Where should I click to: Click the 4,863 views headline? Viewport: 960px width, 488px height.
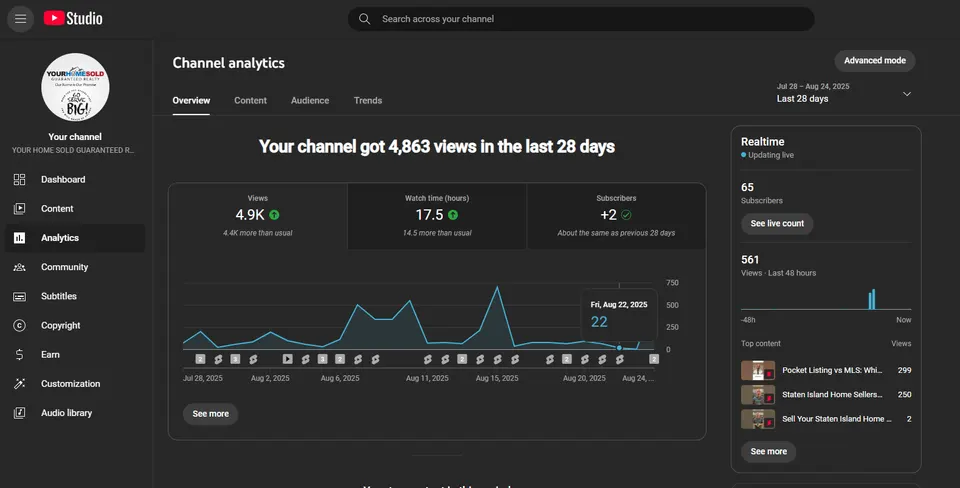437,147
